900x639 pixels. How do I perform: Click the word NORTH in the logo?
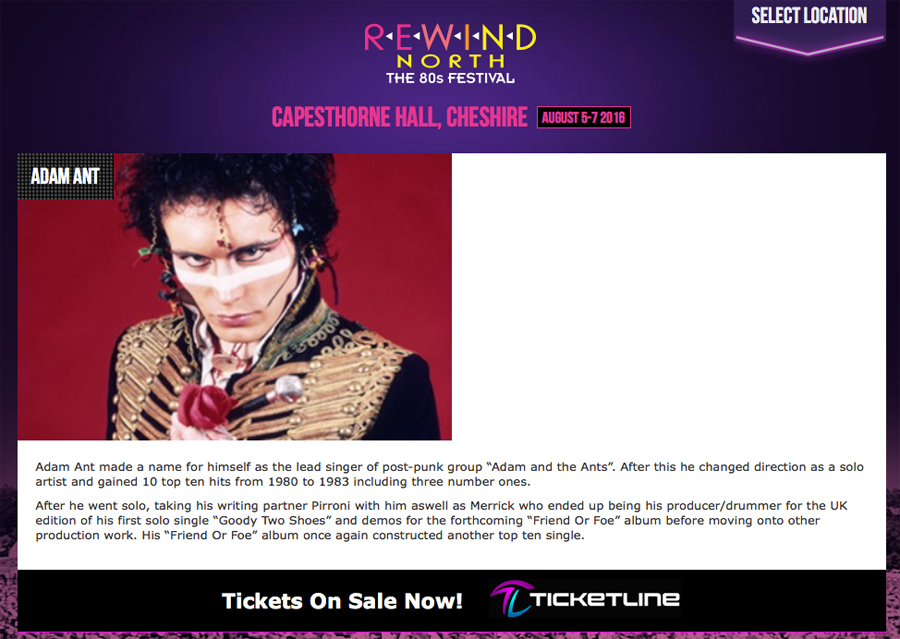[451, 61]
